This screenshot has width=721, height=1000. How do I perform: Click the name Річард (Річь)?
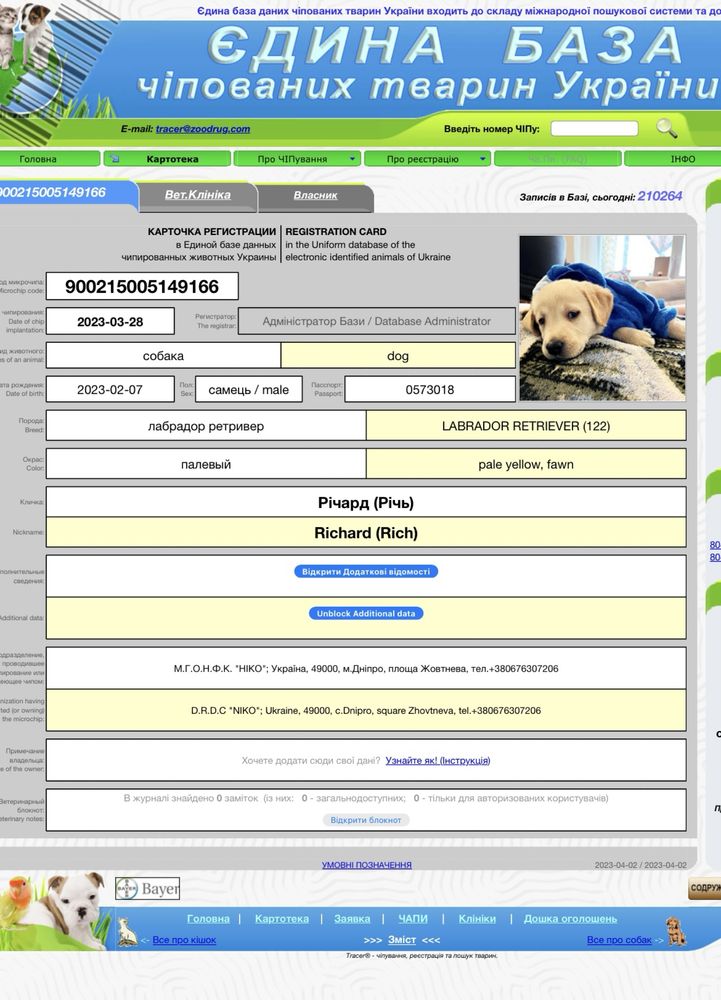[366, 503]
